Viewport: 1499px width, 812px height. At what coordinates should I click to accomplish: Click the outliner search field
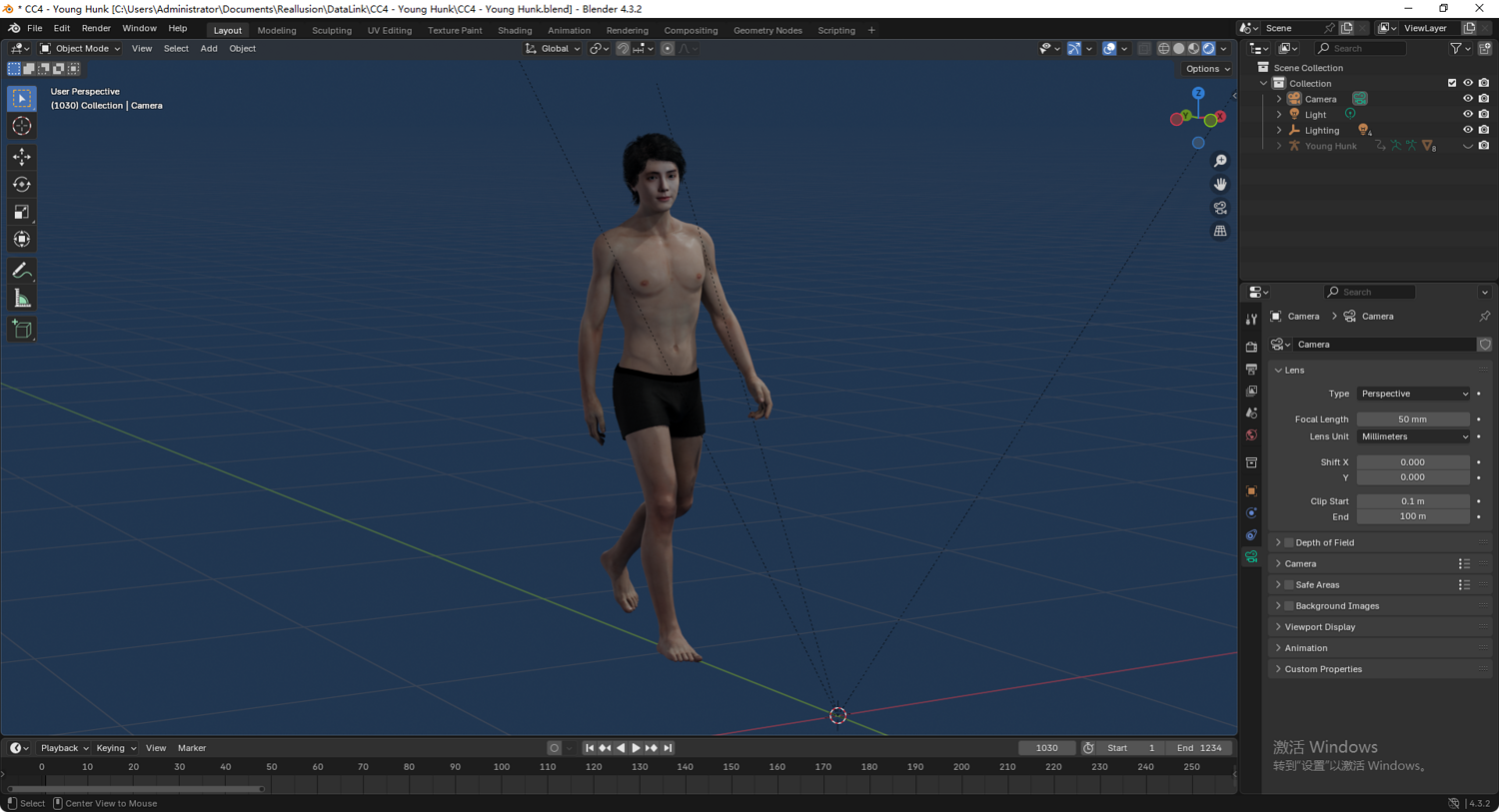click(1360, 48)
